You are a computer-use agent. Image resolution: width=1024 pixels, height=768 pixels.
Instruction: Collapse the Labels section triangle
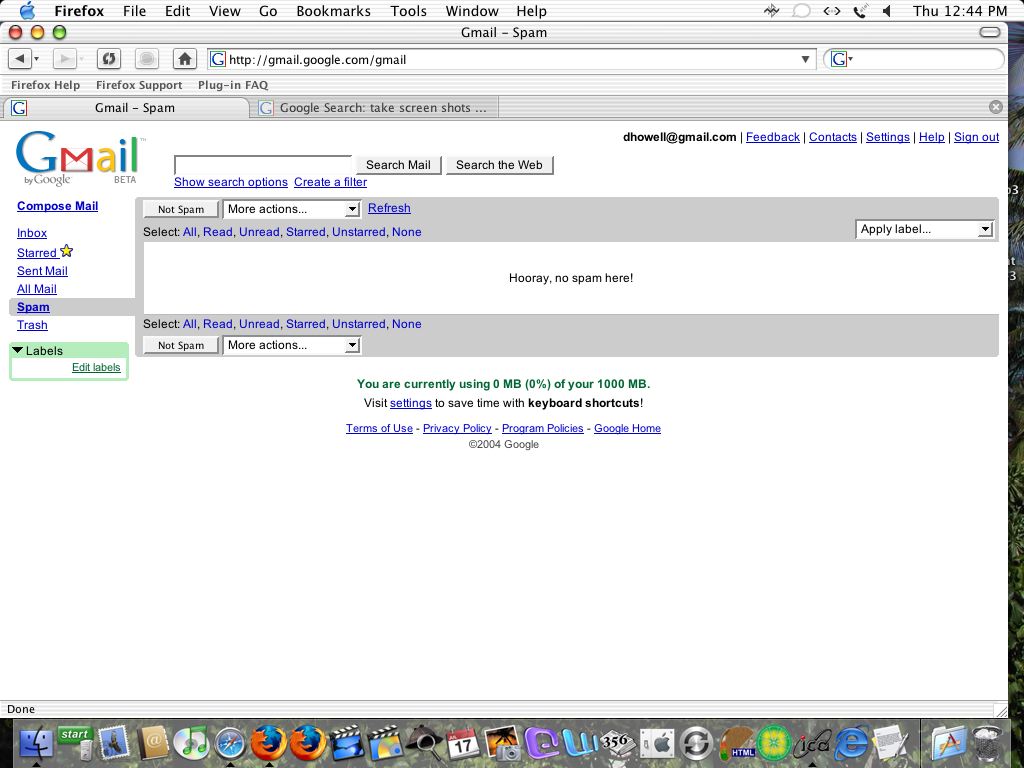[x=18, y=350]
